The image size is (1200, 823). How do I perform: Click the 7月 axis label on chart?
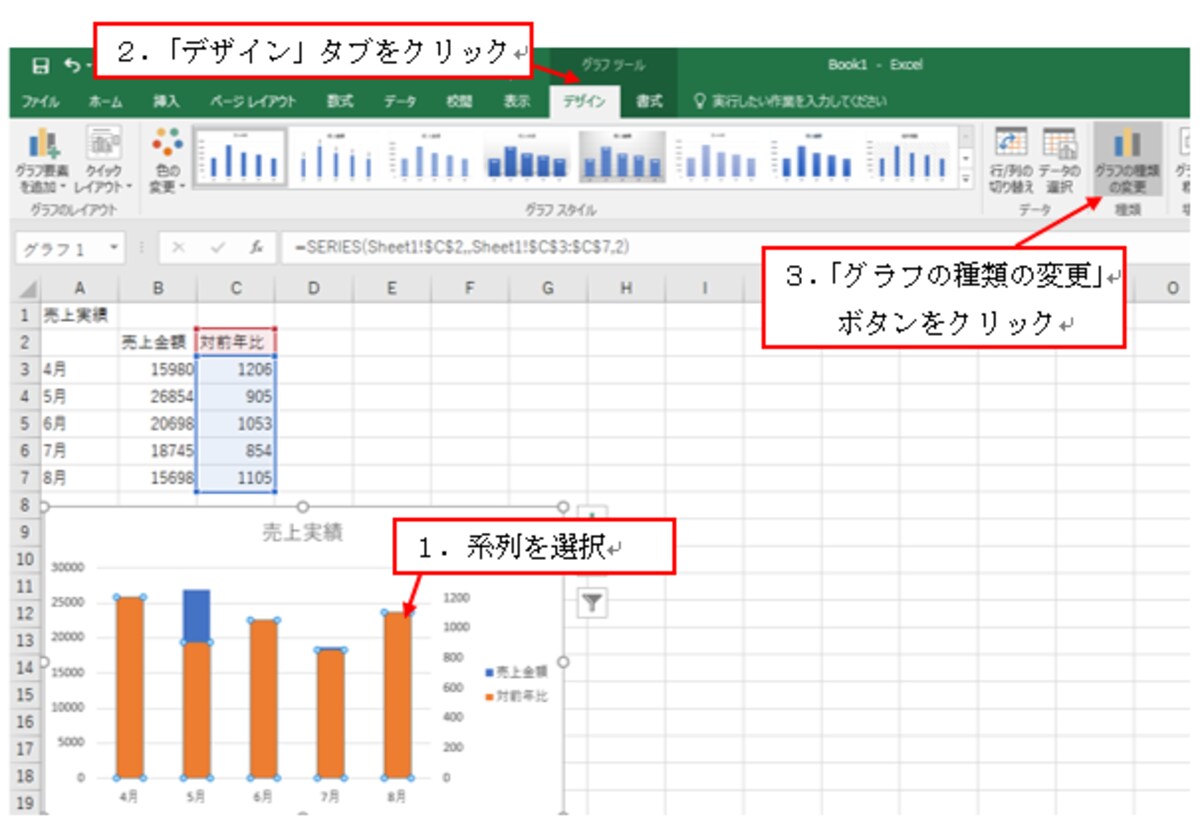click(331, 797)
